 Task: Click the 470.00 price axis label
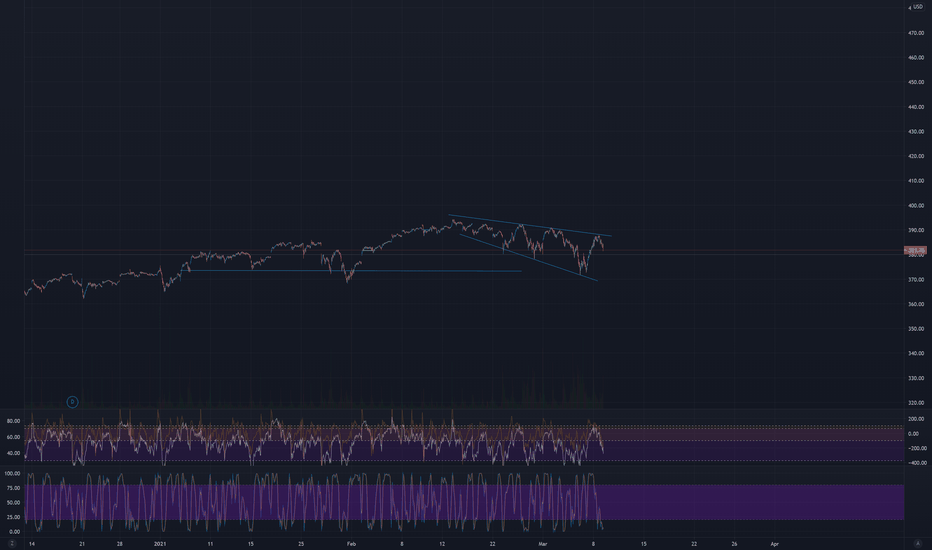[x=916, y=33]
